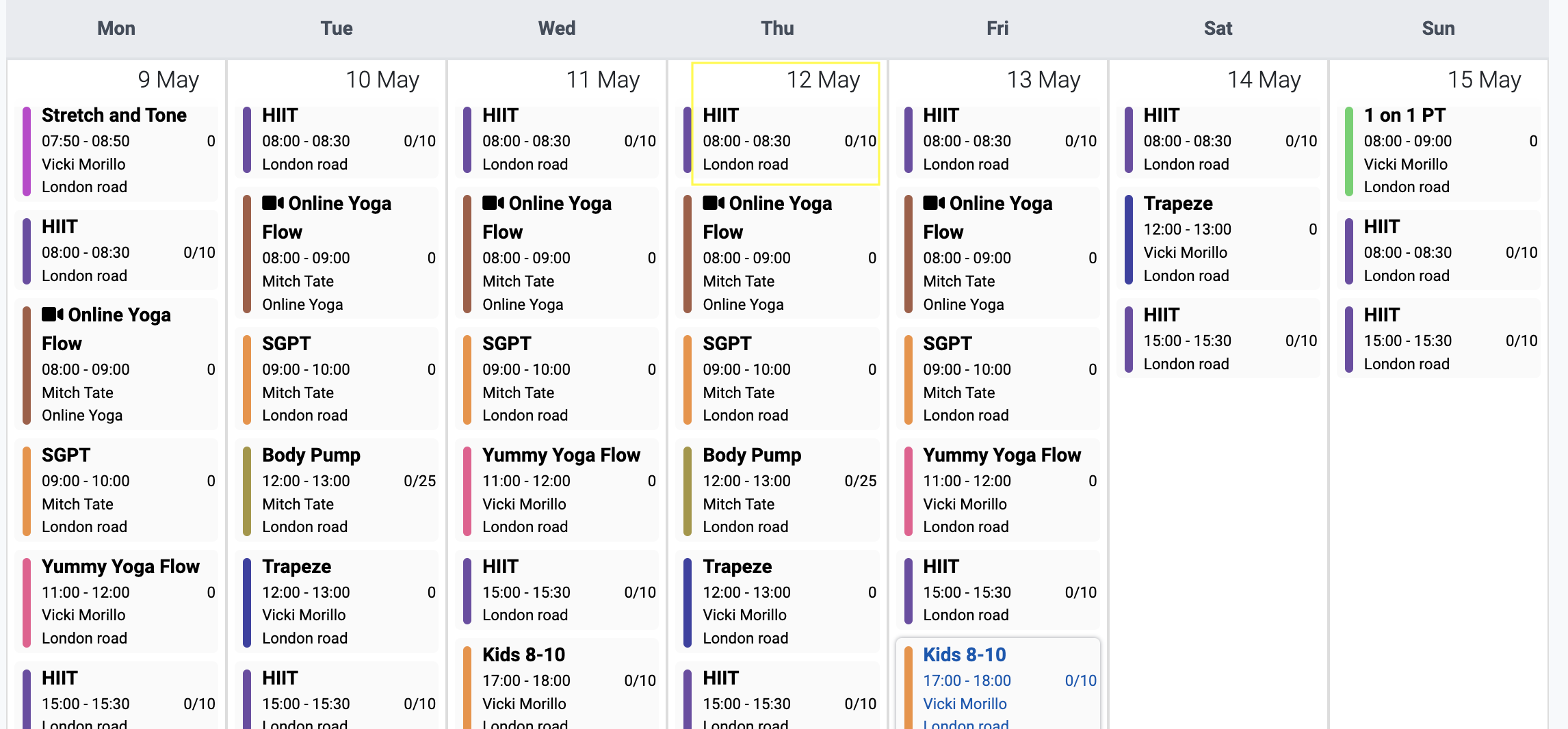Open Saturday's 15:00 HIIT class
The height and width of the screenshot is (729, 1568).
point(1218,340)
